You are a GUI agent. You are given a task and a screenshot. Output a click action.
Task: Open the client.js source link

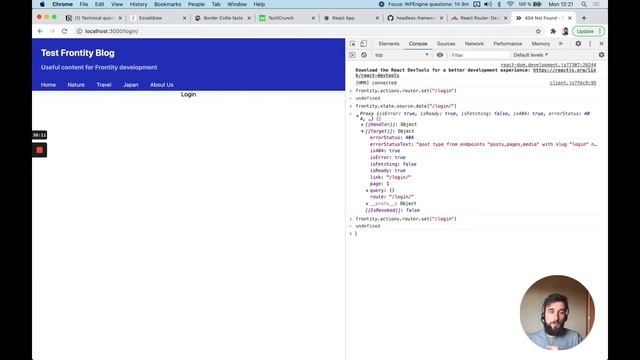(x=573, y=83)
